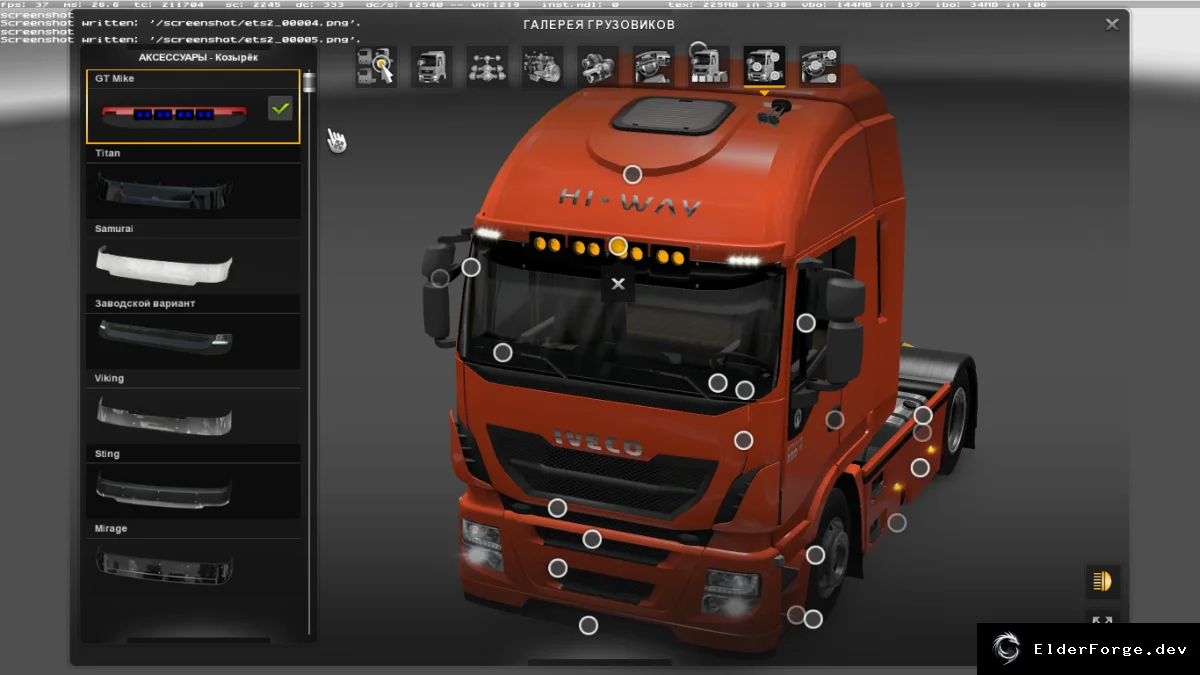The image size is (1200, 675).
Task: Select the slot on the passenger door window
Action: point(805,323)
